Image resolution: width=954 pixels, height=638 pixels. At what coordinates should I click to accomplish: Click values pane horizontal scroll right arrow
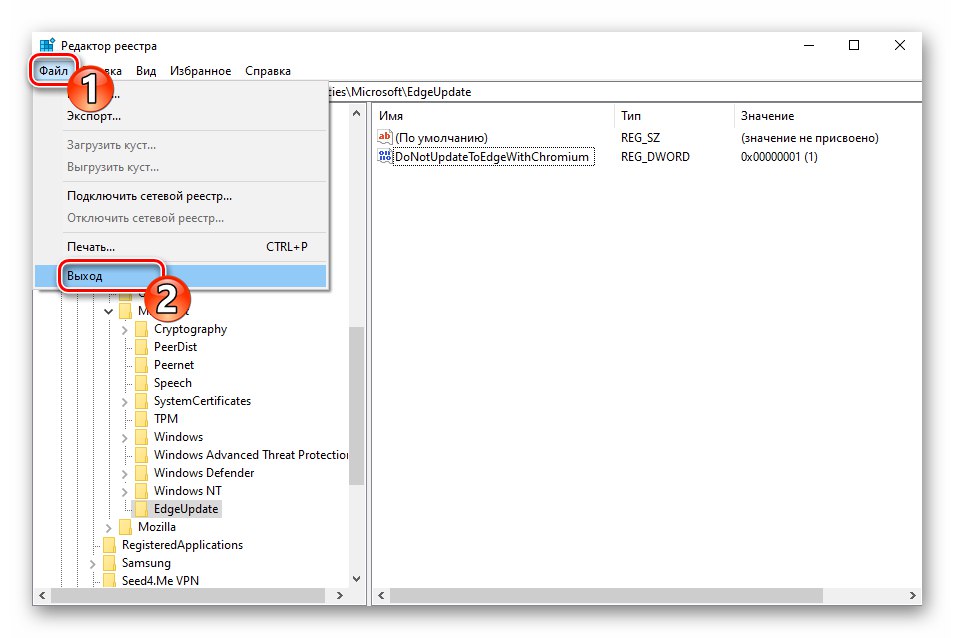913,595
